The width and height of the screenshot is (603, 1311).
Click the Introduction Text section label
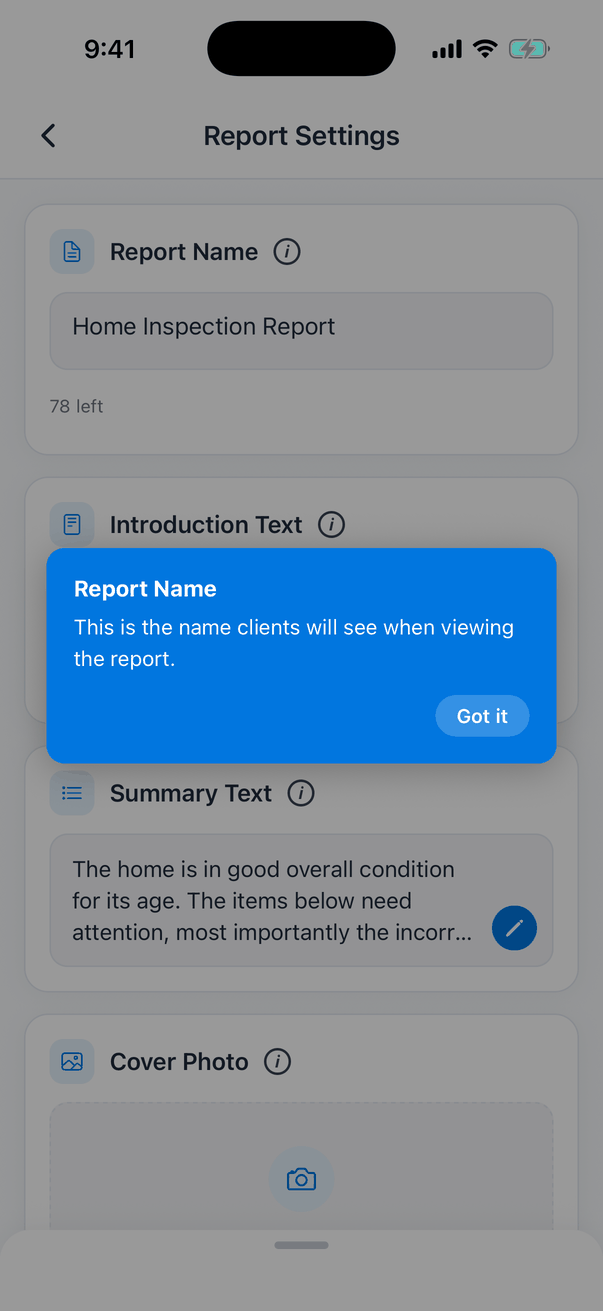[206, 524]
